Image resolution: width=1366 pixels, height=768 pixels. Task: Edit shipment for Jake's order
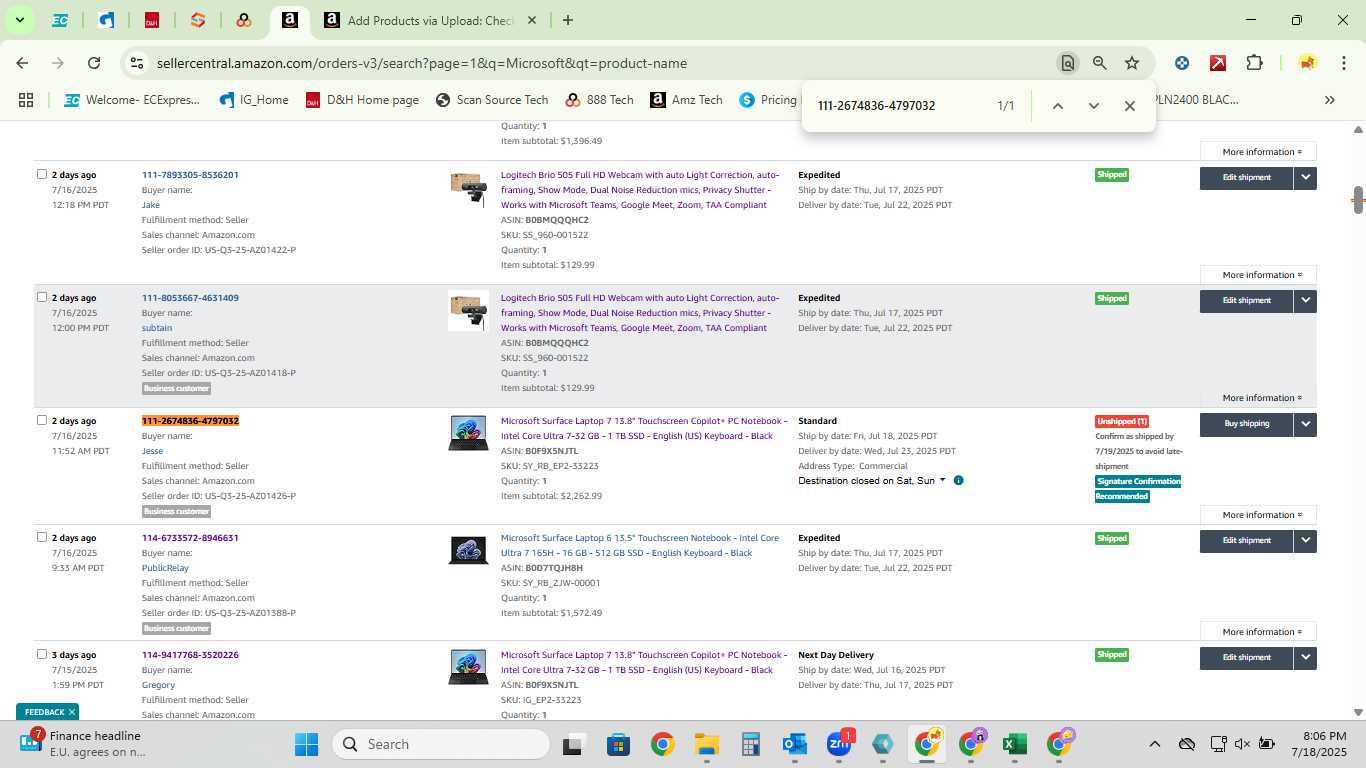[1246, 178]
